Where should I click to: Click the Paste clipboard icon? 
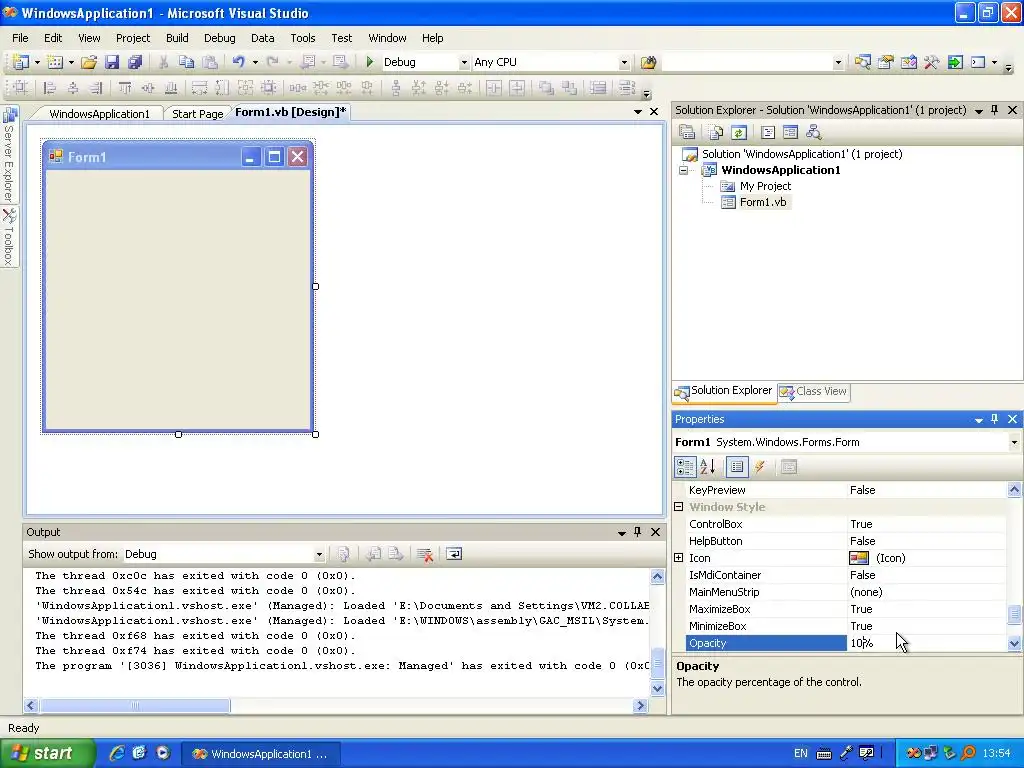210,62
